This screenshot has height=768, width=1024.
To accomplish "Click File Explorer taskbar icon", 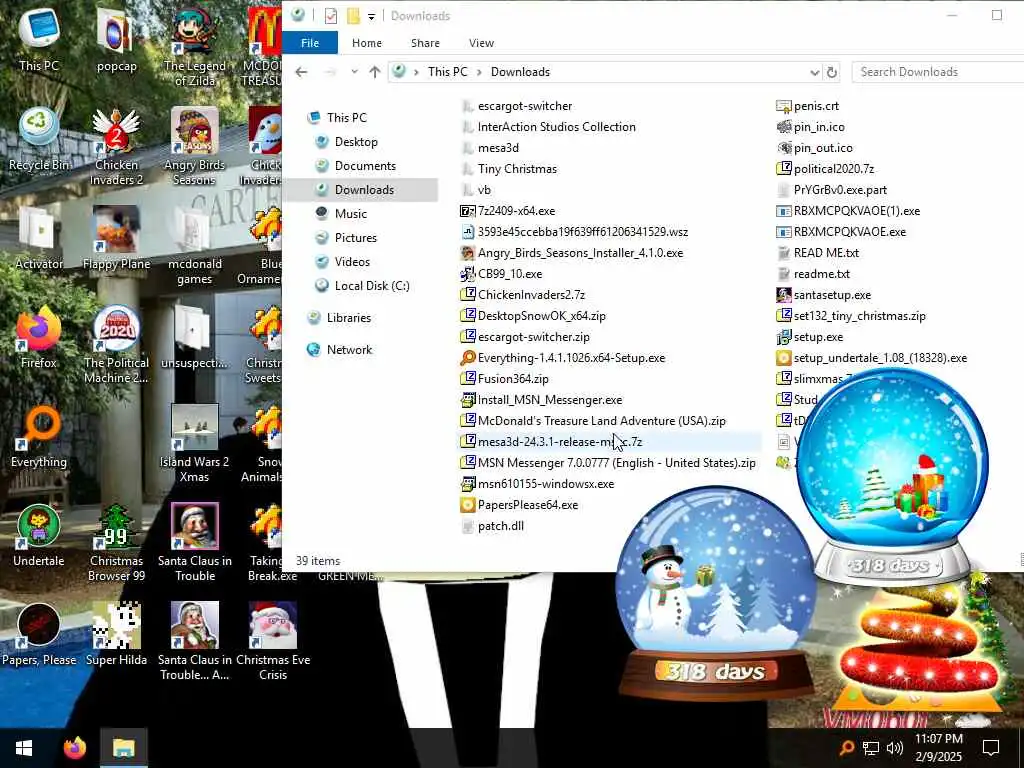I will tap(124, 748).
